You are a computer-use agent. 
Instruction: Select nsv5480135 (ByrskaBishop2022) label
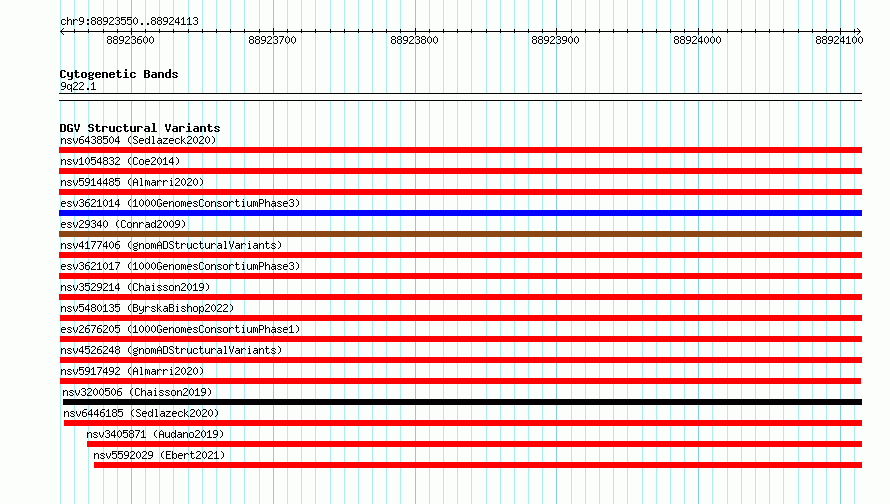pyautogui.click(x=147, y=308)
